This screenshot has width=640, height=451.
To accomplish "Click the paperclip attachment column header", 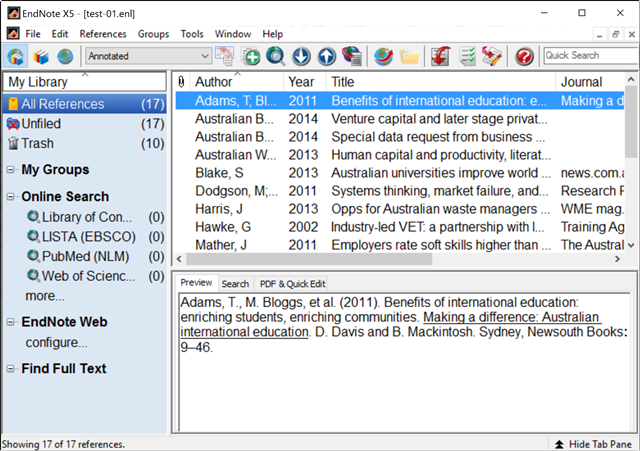I will tap(182, 82).
